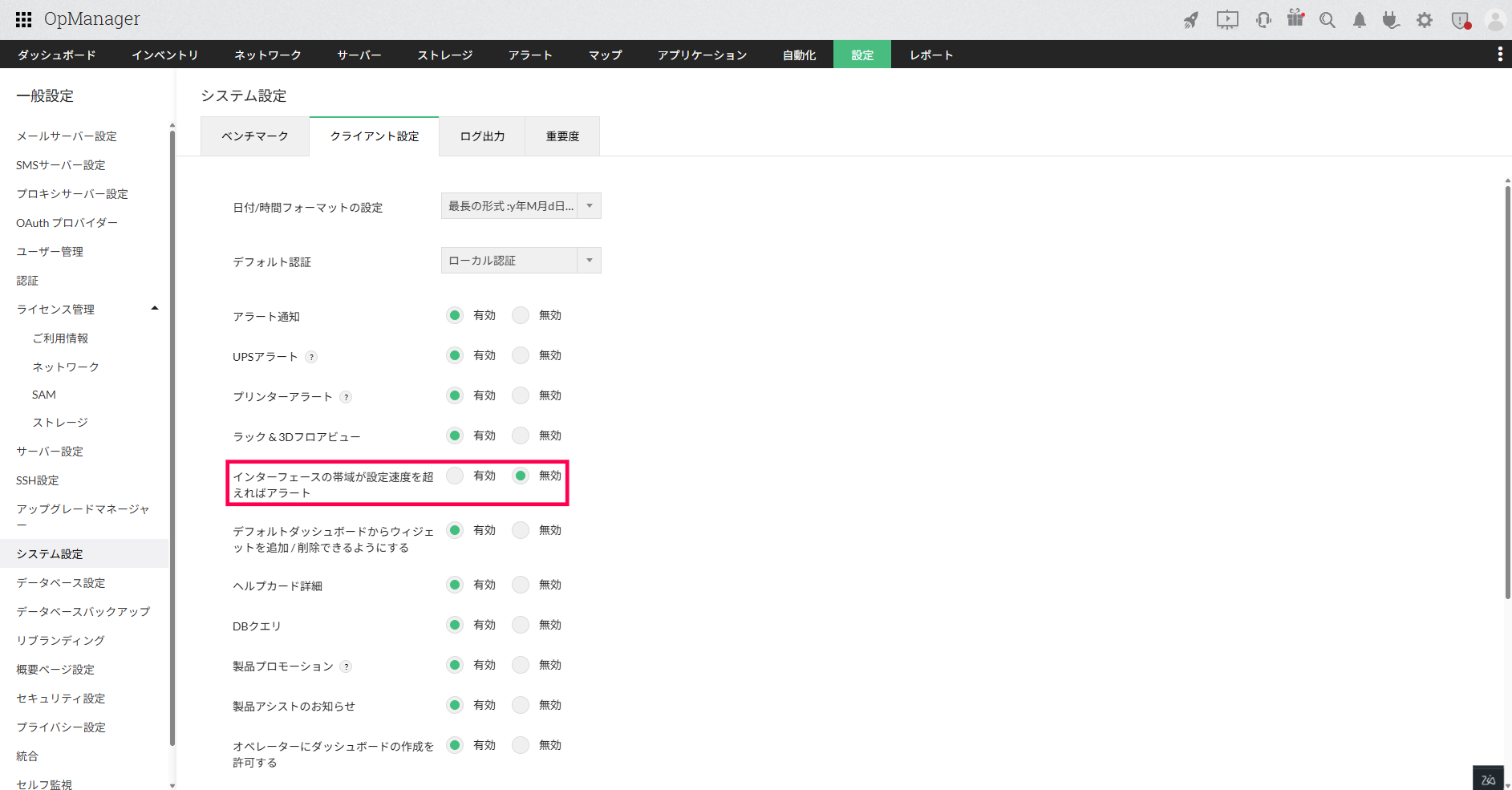The height and width of the screenshot is (790, 1512).
Task: Disable 製品アシストのお知らせ with 無効 radio
Action: point(521,705)
